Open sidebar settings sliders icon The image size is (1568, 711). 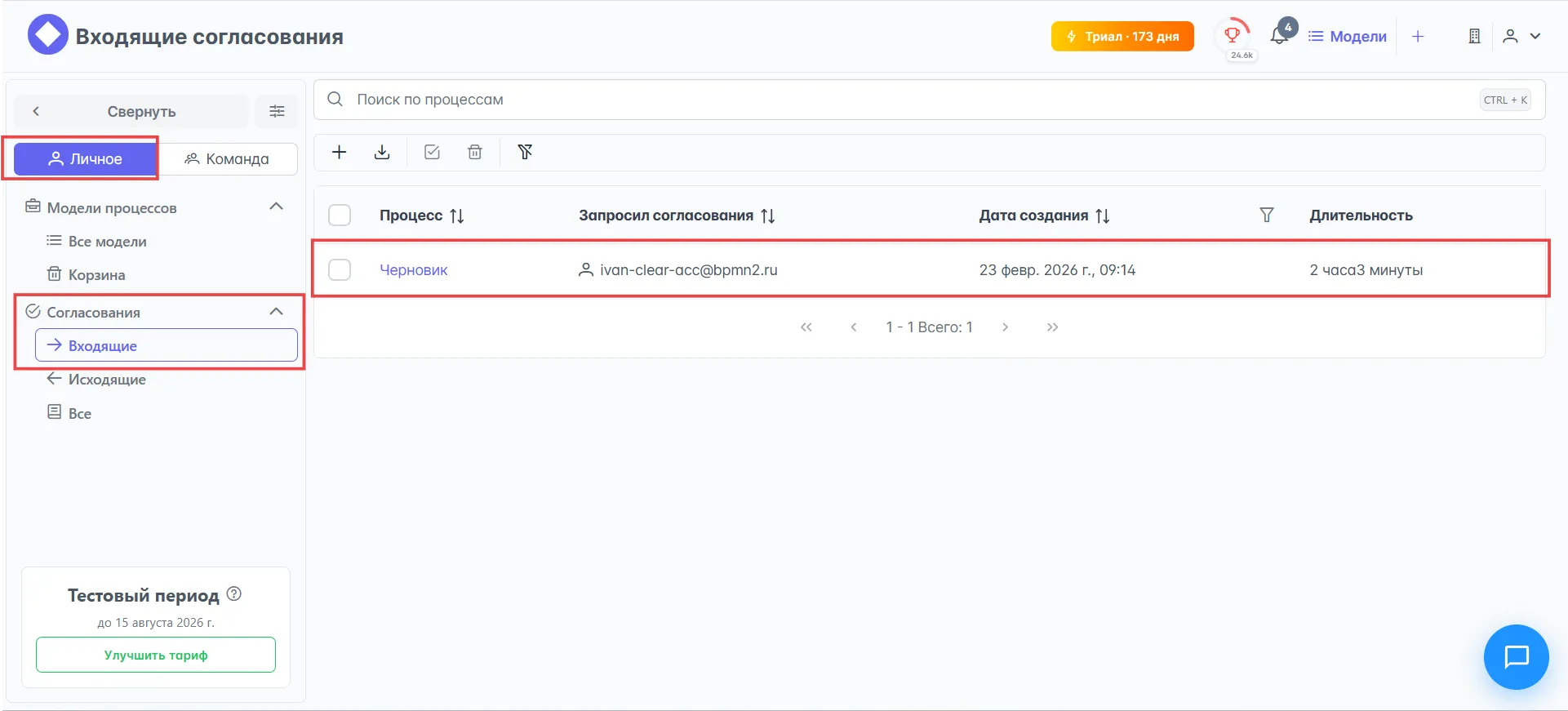pos(277,112)
